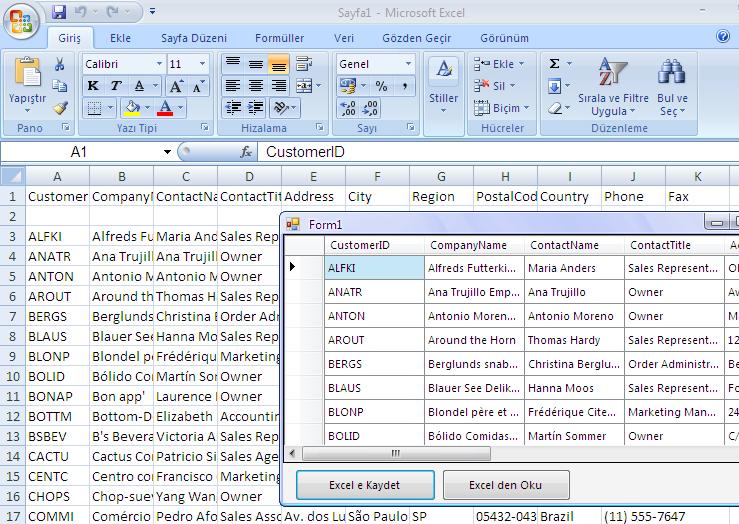Click Excel e Kaydet button in Form1
The height and width of the screenshot is (524, 739).
[x=365, y=485]
